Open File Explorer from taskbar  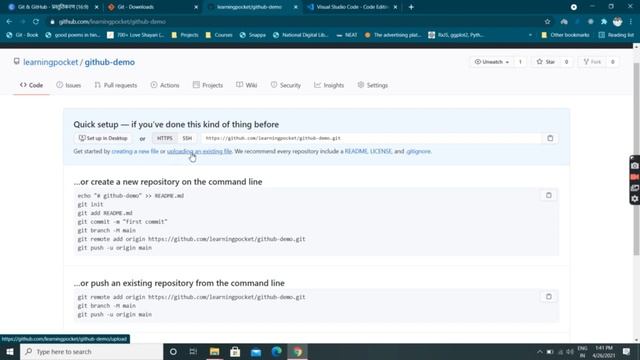click(214, 351)
